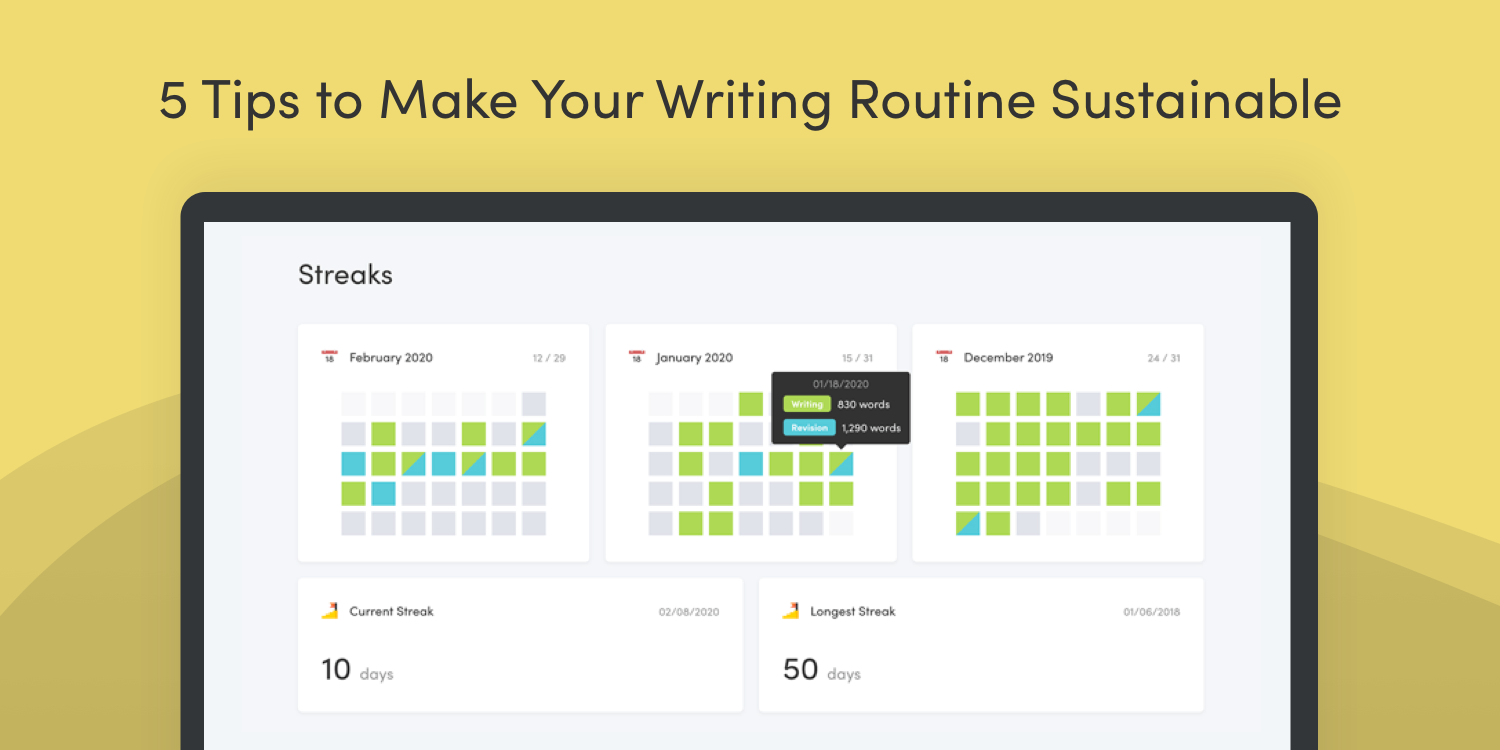Click the "Longest Streak" label
This screenshot has width=1500, height=750.
853,611
